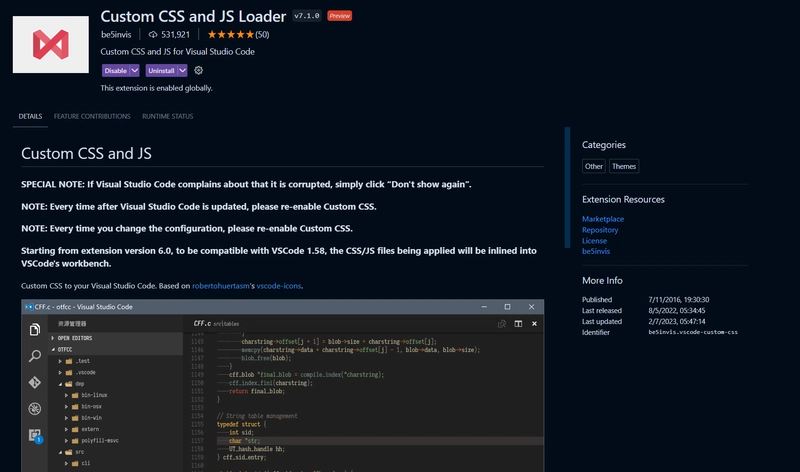Click the open changes icon beside split editor
The height and width of the screenshot is (472, 800).
[x=502, y=324]
